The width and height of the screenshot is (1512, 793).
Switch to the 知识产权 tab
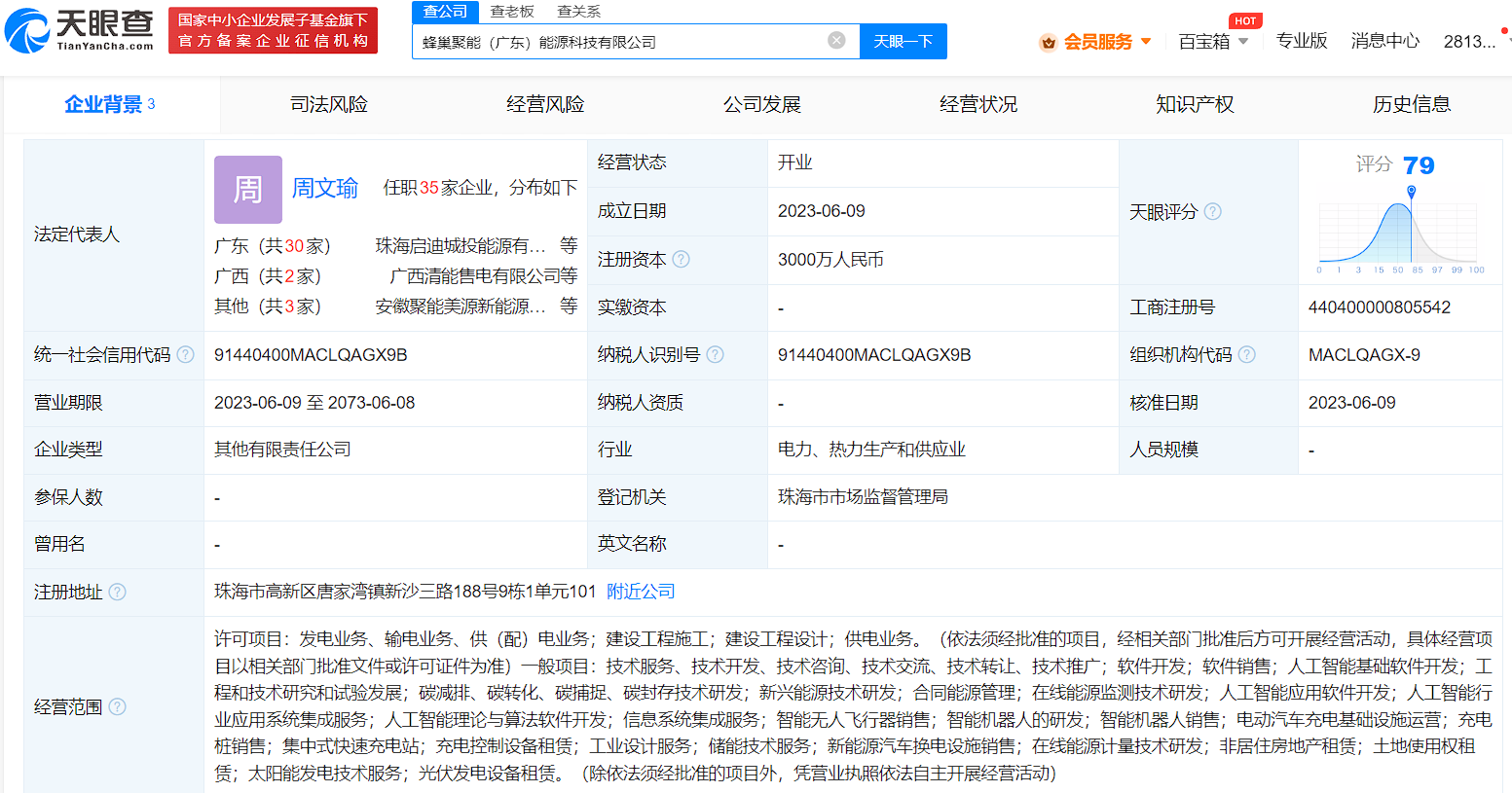pos(1195,104)
